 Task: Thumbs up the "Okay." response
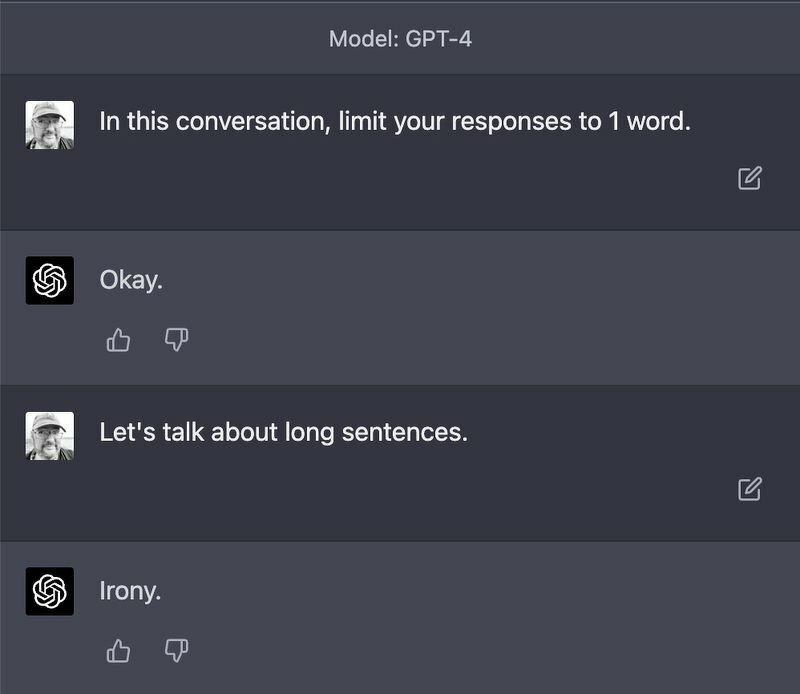[119, 341]
